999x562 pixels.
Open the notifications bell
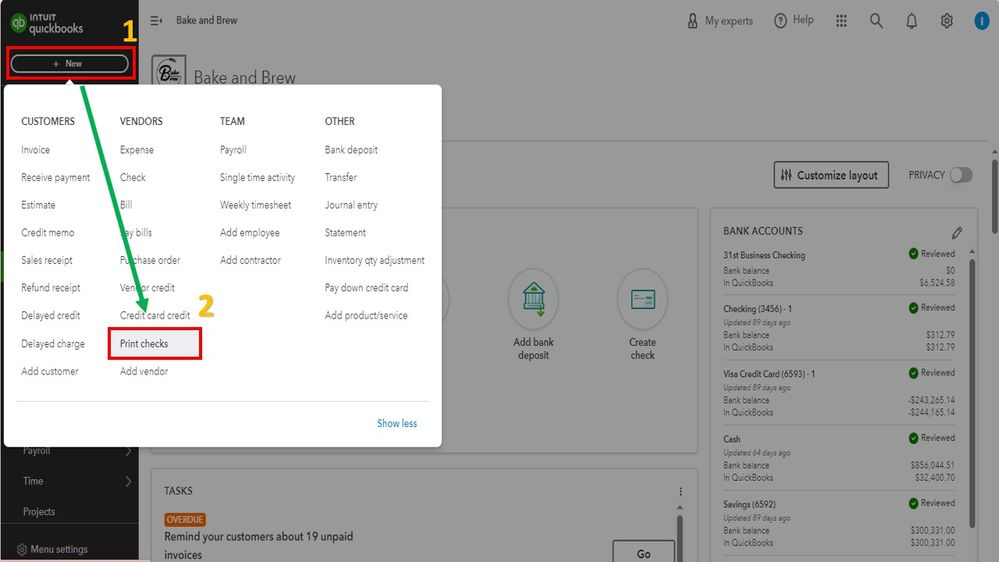[912, 21]
